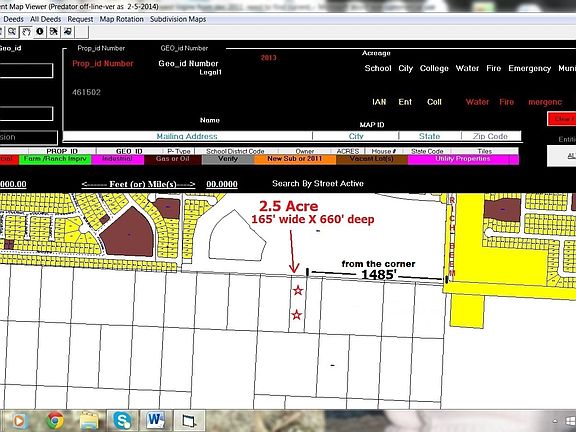Select the Gas or Oil swatch
Viewport: 576px width, 432px height.
click(172, 159)
